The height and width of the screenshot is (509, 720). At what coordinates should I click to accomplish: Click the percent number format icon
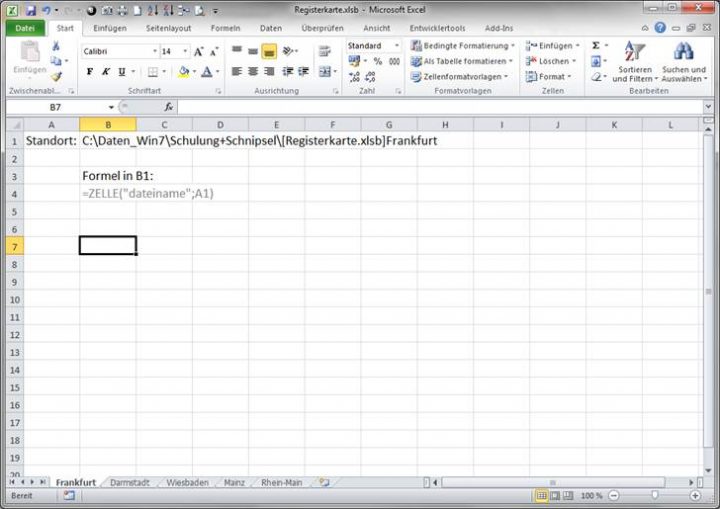pos(378,62)
